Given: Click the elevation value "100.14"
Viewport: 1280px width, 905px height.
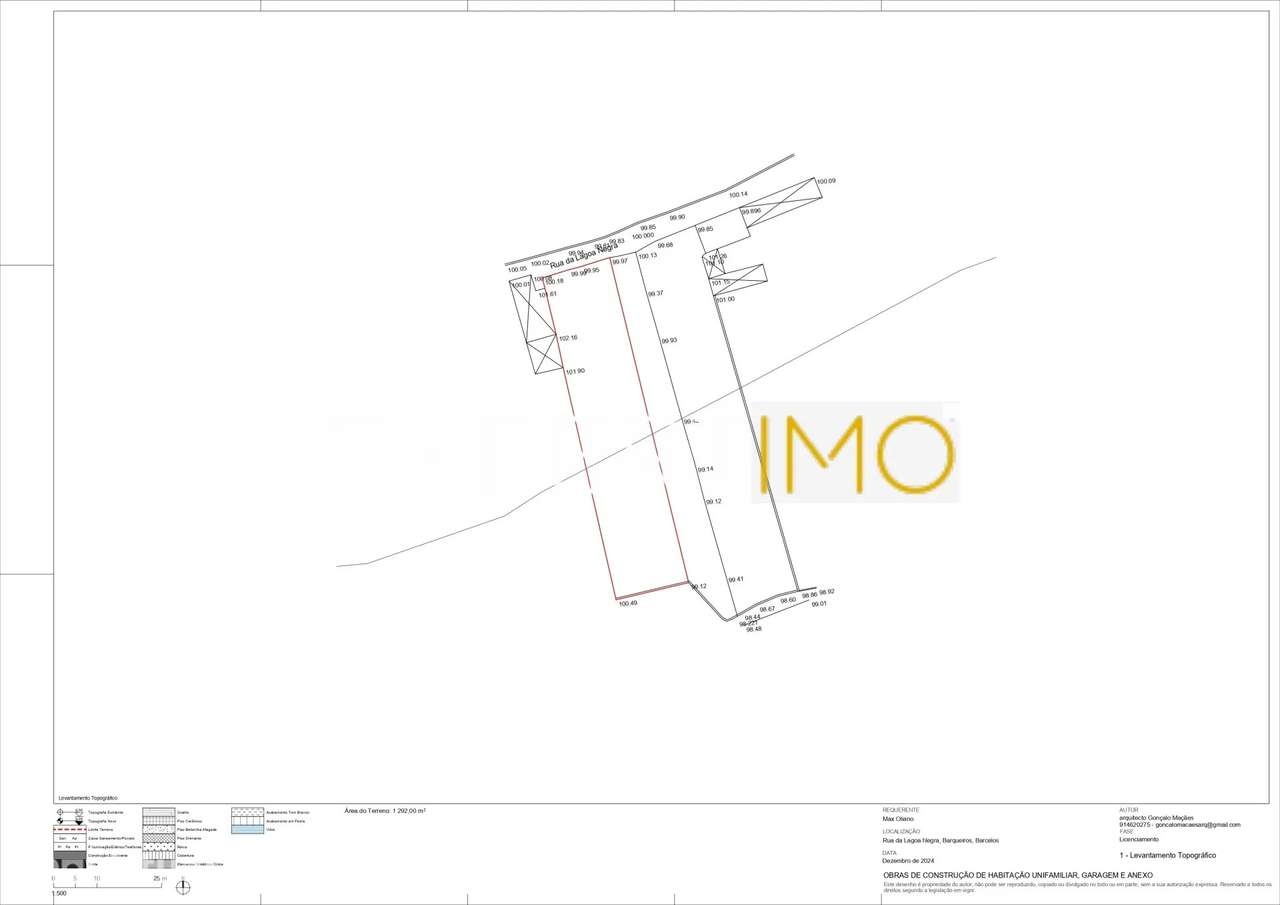Looking at the screenshot, I should [x=738, y=194].
